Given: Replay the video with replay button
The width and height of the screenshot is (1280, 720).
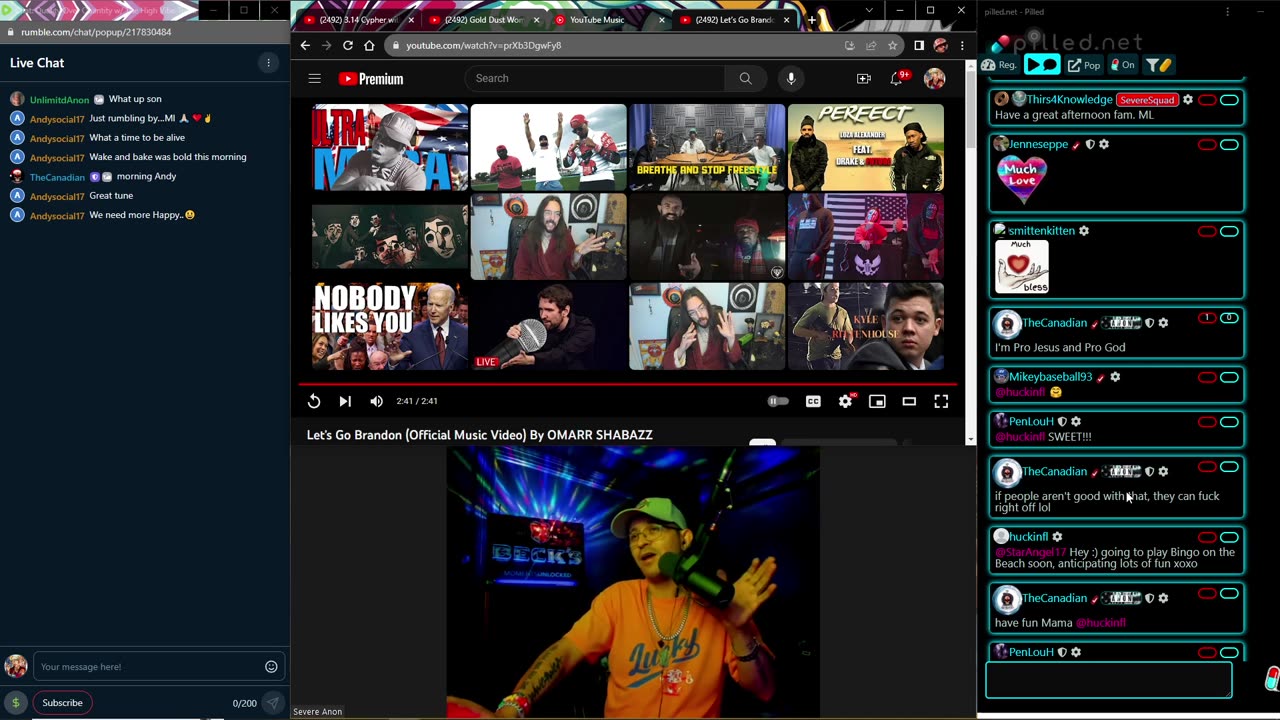Looking at the screenshot, I should (314, 401).
